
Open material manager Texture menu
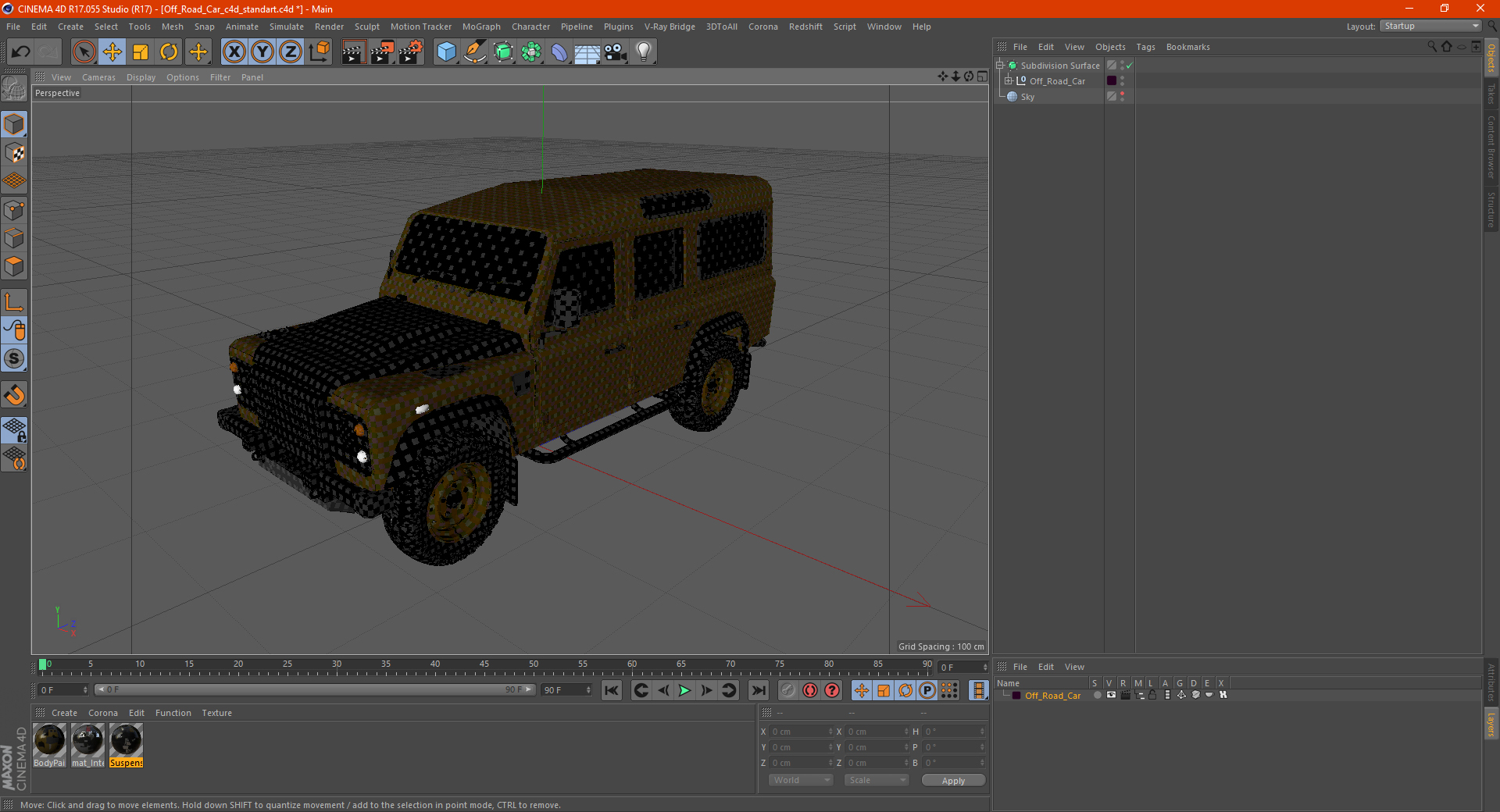point(216,713)
